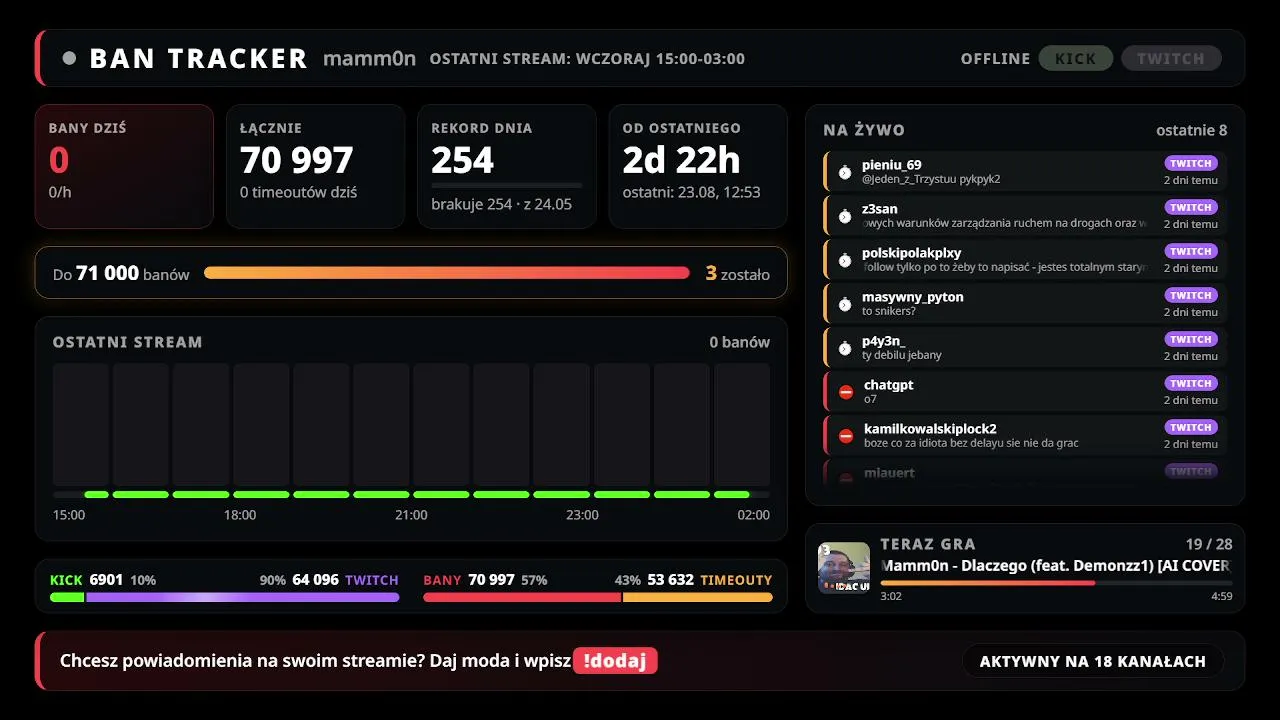
Task: Click the red ban icon next to kamilkowalskiplock2
Action: [x=846, y=436]
